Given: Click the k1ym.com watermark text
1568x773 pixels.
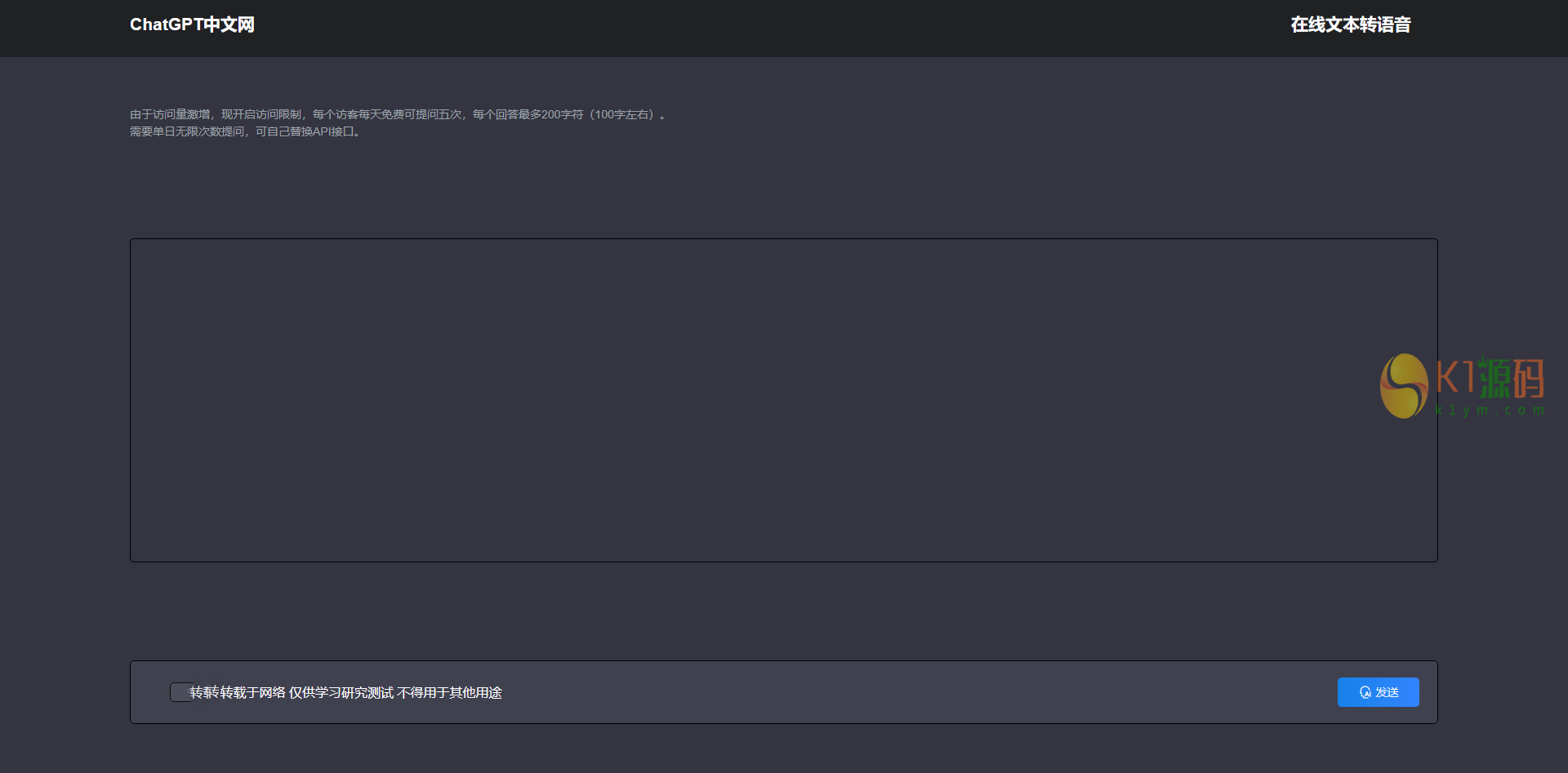Looking at the screenshot, I should [x=1490, y=410].
